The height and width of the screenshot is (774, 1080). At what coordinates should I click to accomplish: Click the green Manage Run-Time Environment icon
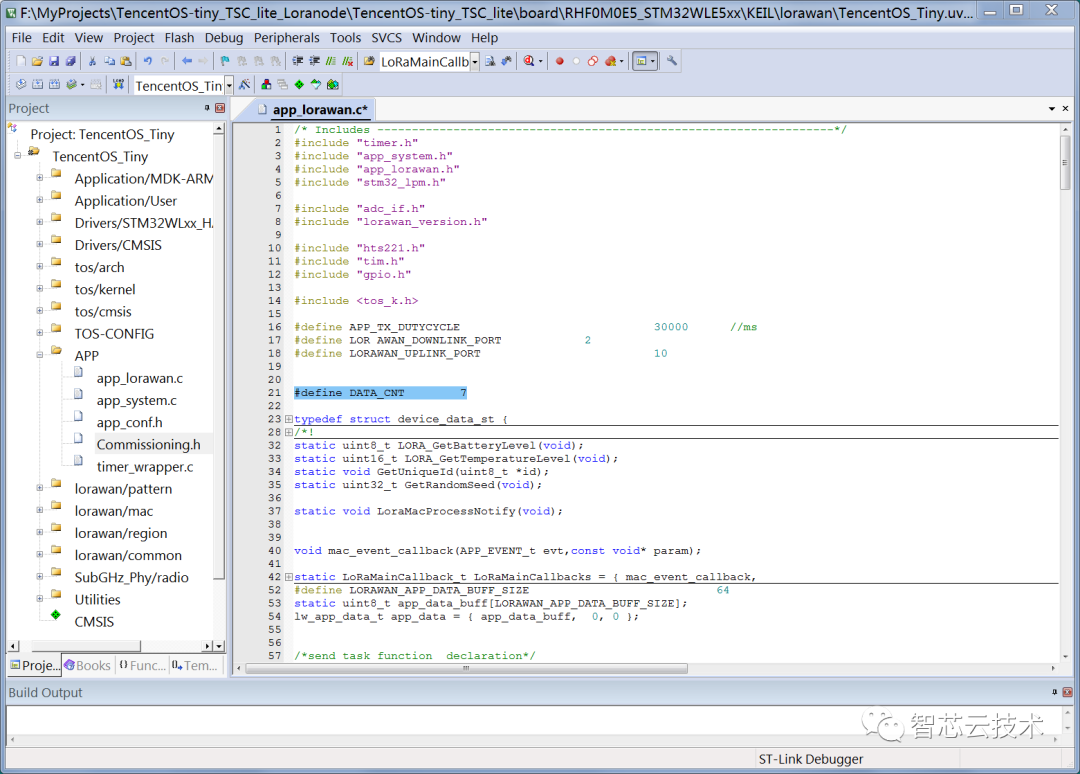(299, 85)
